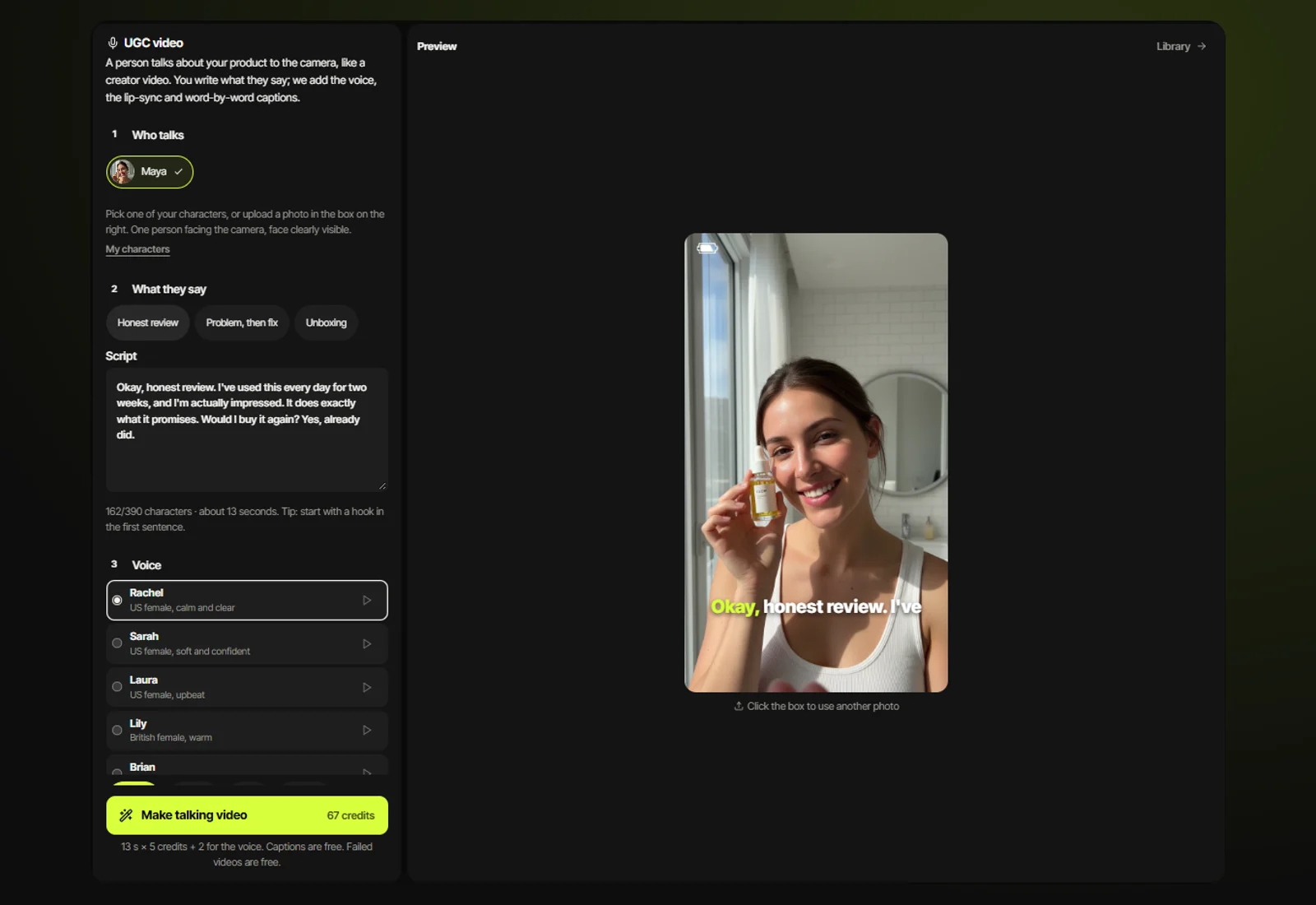Click the Make talking video label
1316x905 pixels.
coord(194,815)
